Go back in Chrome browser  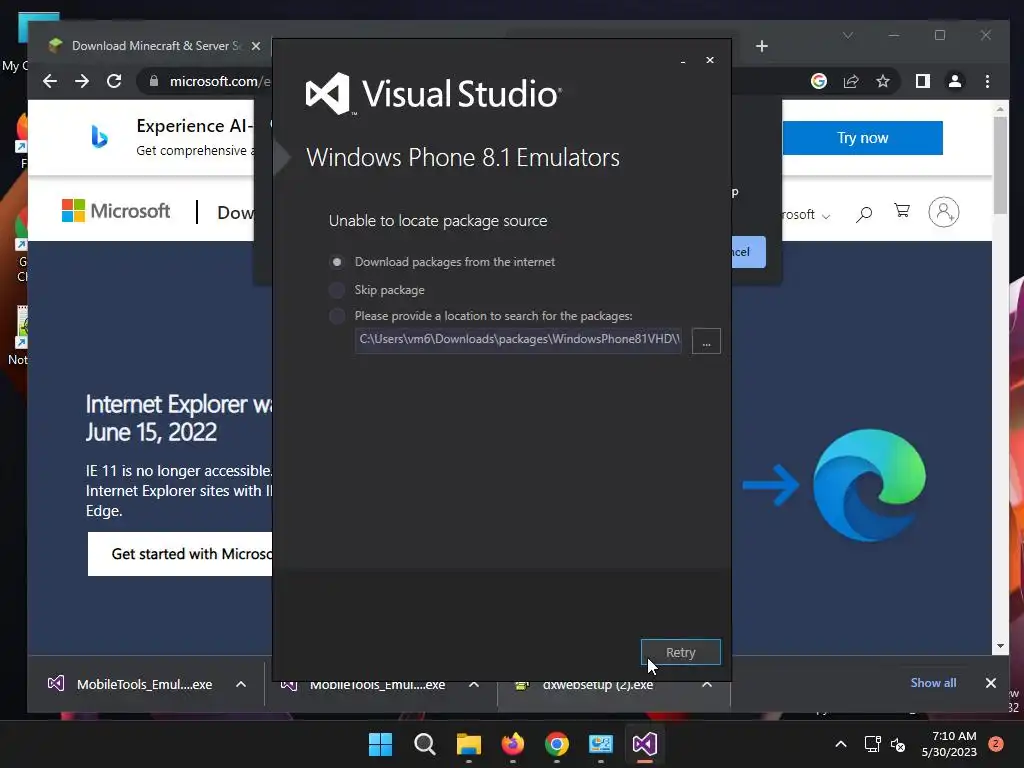(x=50, y=81)
